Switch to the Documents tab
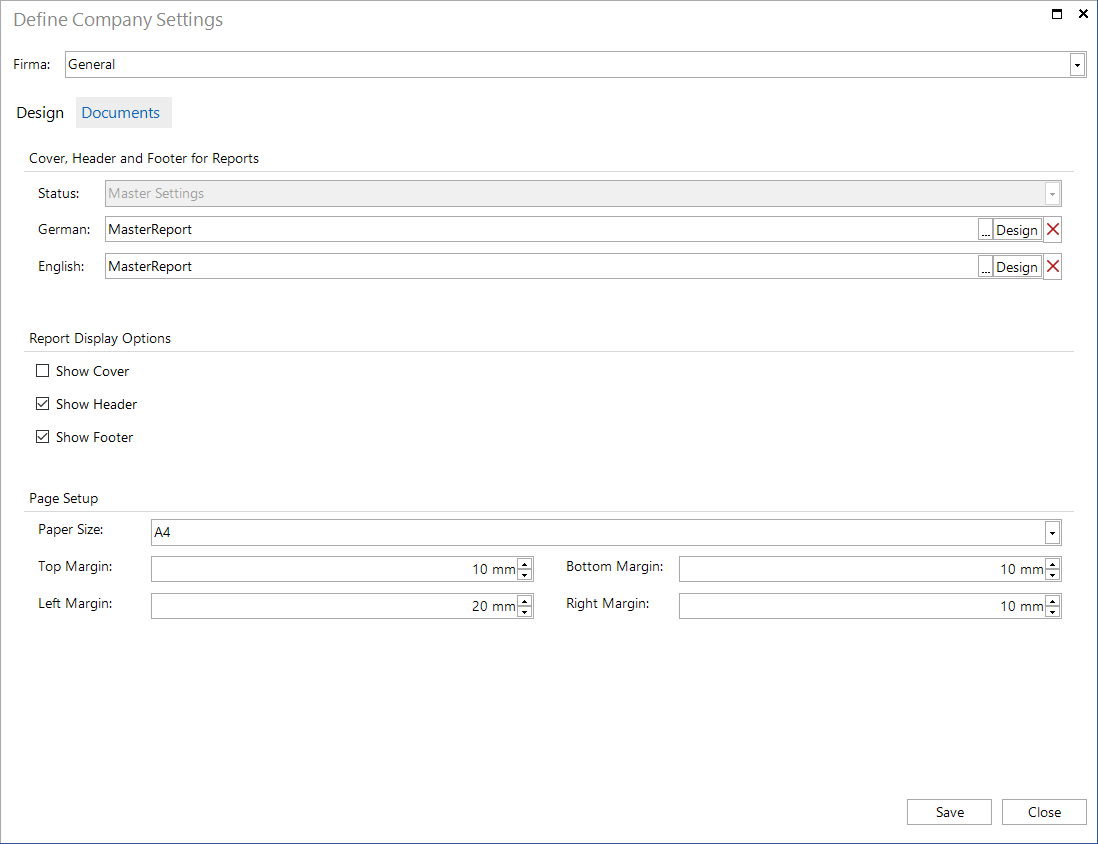 [122, 112]
